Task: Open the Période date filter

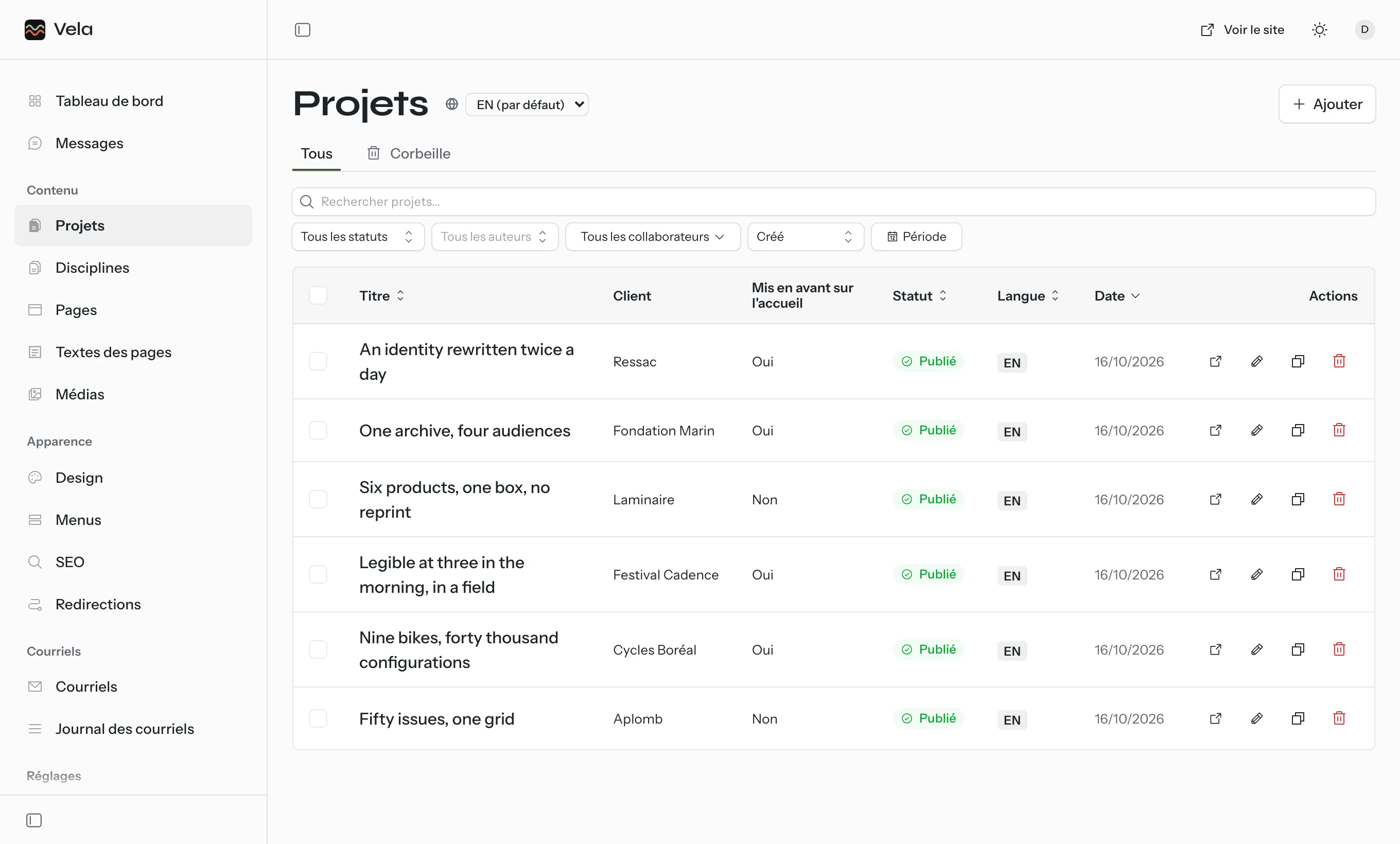Action: coord(916,237)
